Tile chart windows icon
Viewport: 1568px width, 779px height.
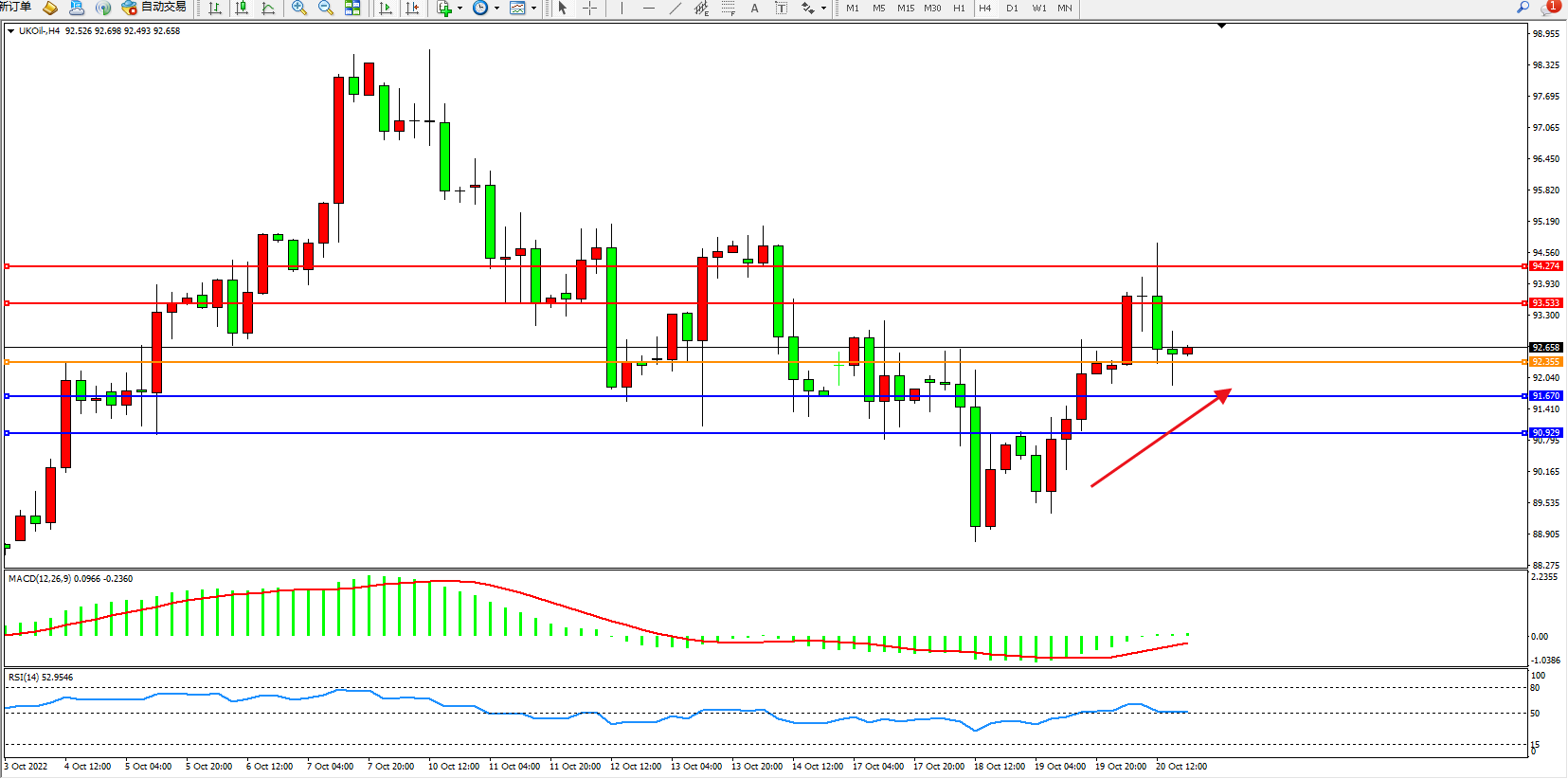pyautogui.click(x=352, y=8)
